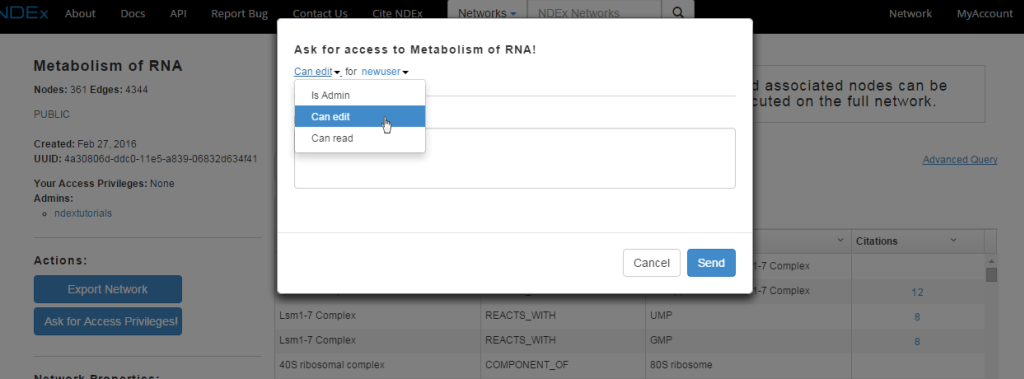This screenshot has height=379, width=1024.
Task: Open the Docs menu item
Action: (x=133, y=13)
